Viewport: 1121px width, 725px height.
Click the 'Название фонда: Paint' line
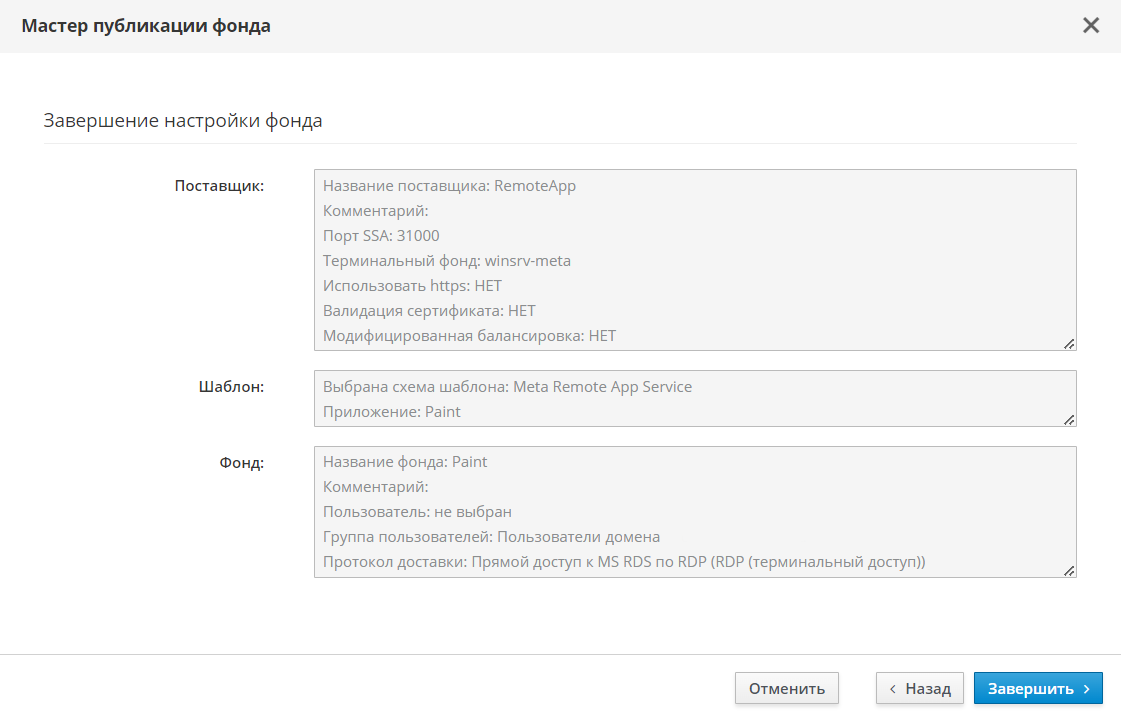tap(405, 462)
